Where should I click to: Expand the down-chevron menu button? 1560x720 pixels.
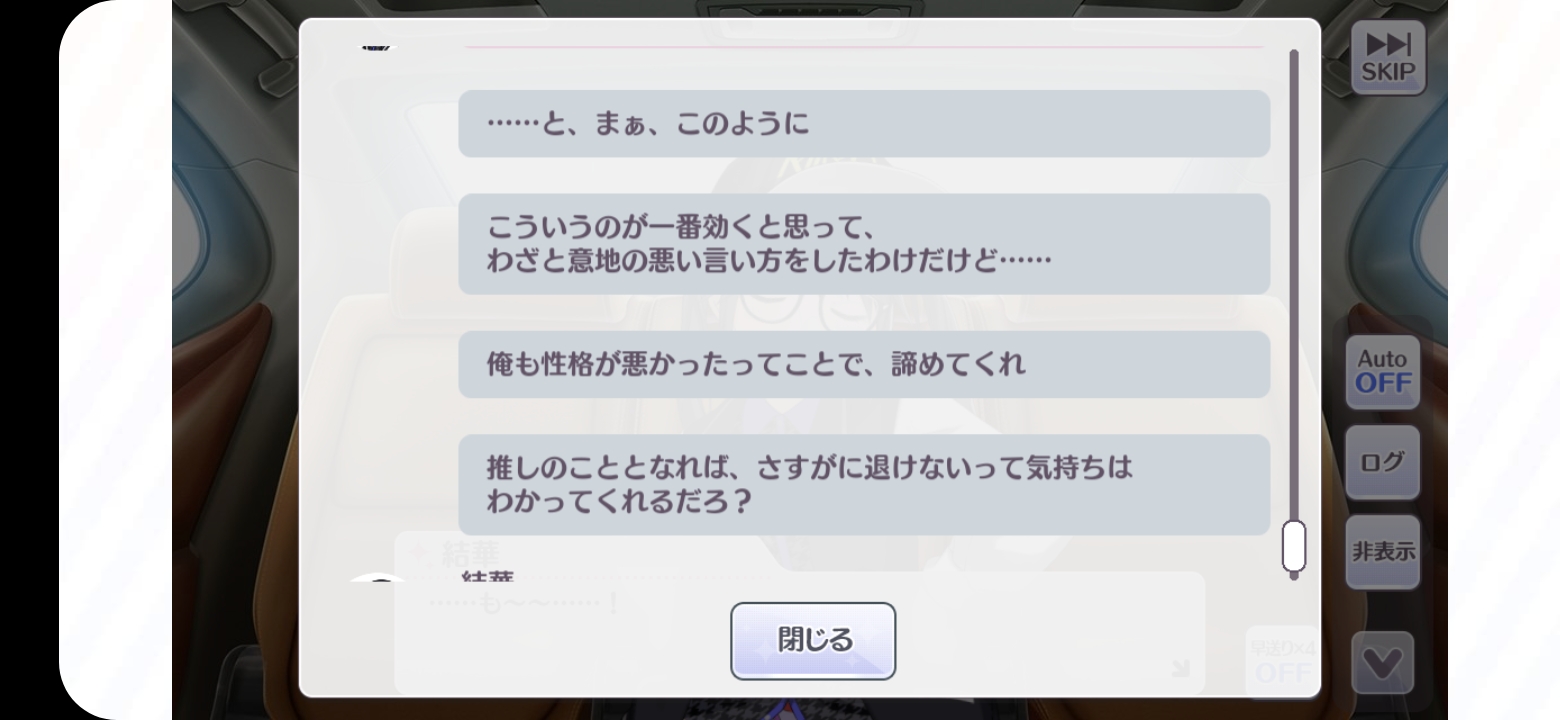tap(1383, 662)
